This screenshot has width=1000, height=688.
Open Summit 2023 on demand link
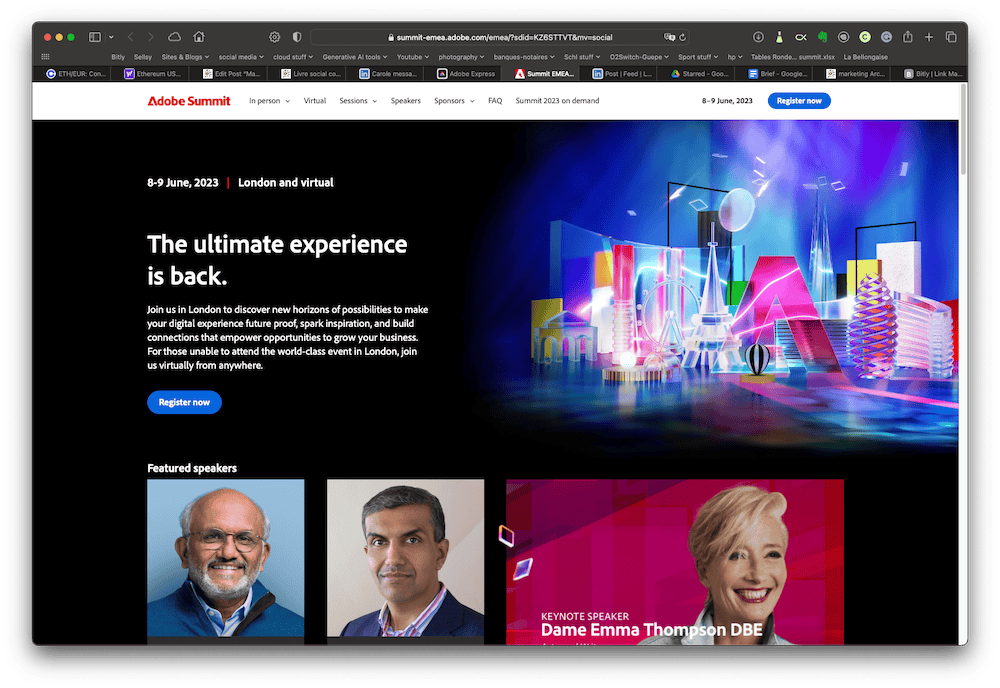coord(557,101)
